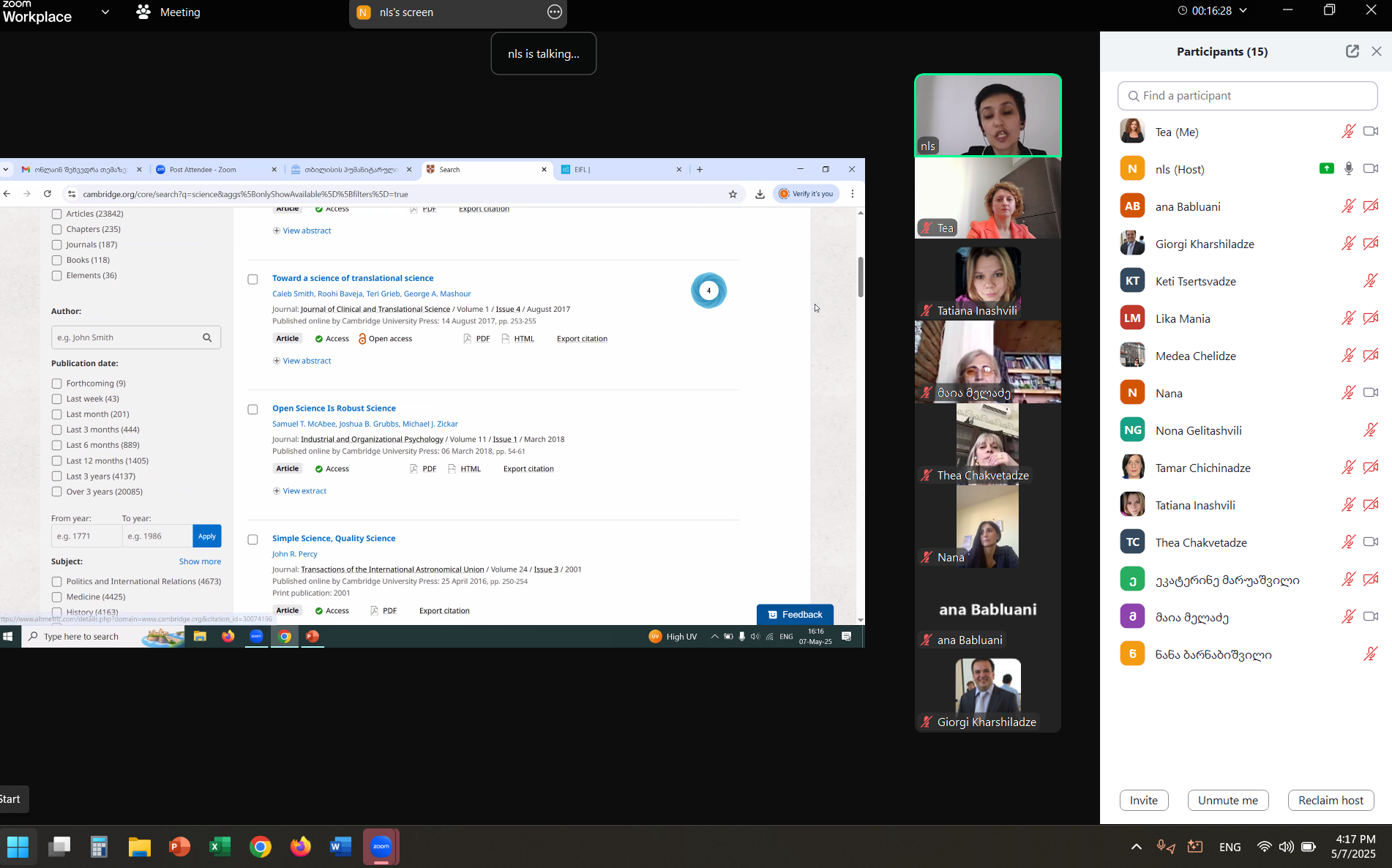Launch Excel from the taskbar
This screenshot has width=1392, height=868.
(220, 847)
